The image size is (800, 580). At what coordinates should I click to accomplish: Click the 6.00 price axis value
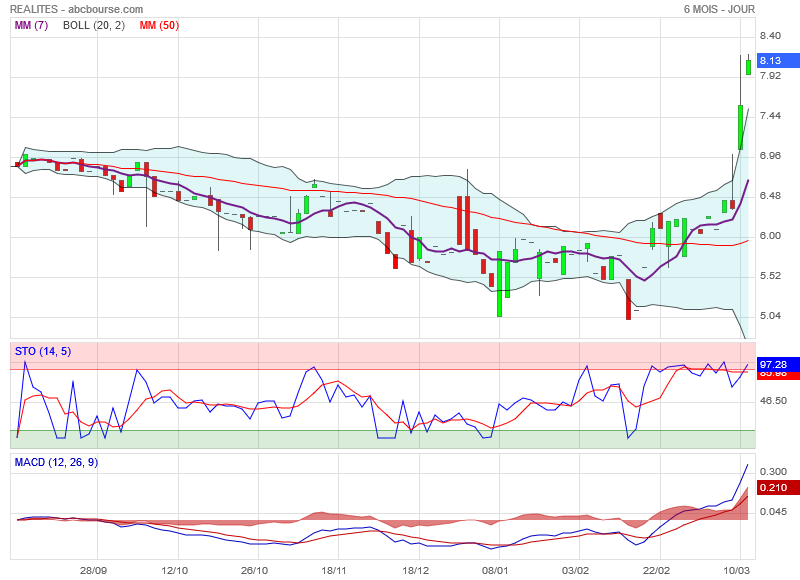[770, 236]
